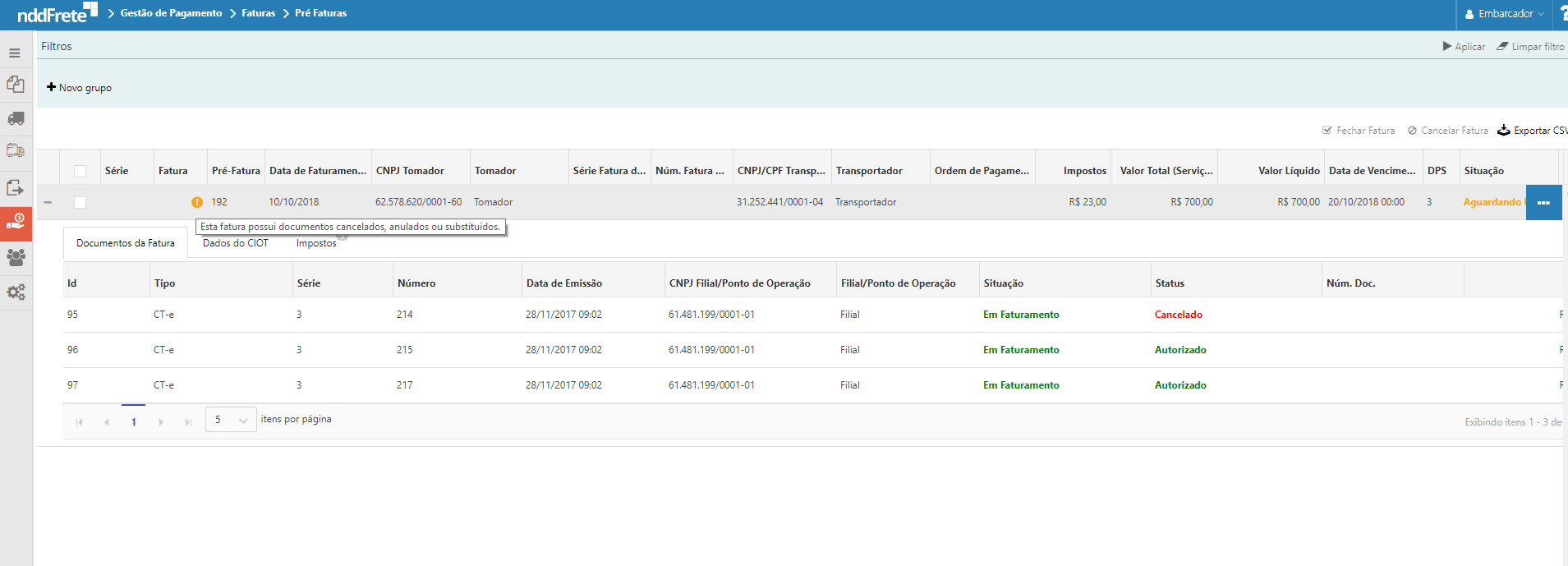Open the solid truck sidebar icon
Image resolution: width=1568 pixels, height=566 pixels.
pos(16,118)
